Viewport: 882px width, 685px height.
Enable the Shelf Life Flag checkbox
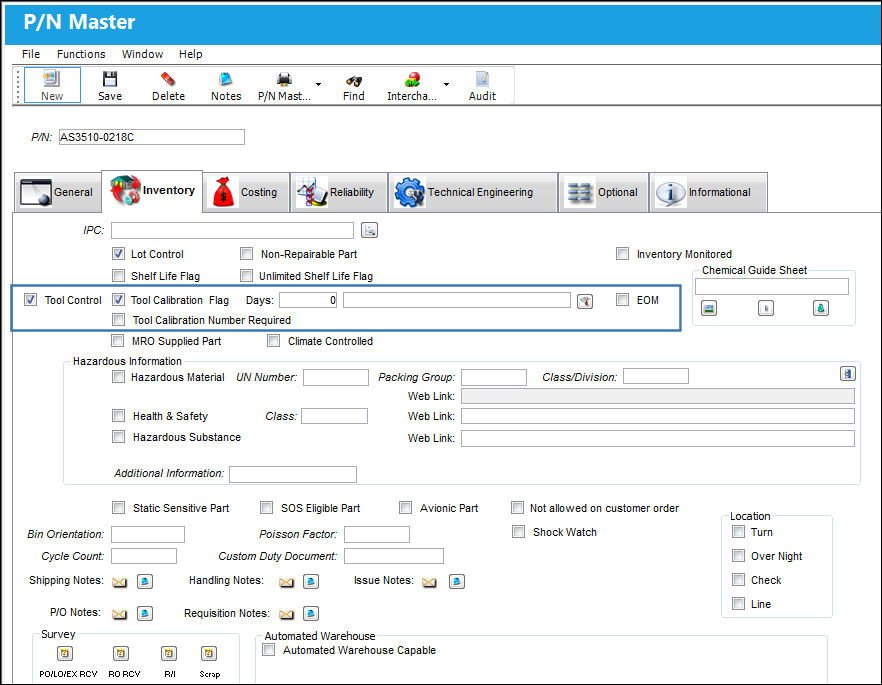(x=118, y=276)
